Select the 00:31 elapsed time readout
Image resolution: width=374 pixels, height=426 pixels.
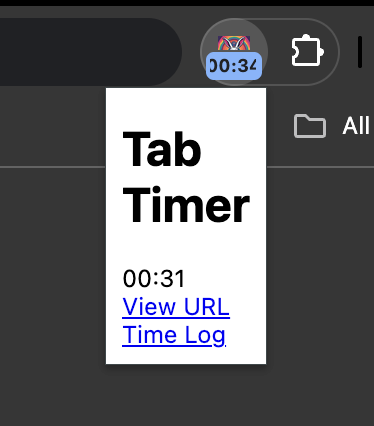click(154, 278)
